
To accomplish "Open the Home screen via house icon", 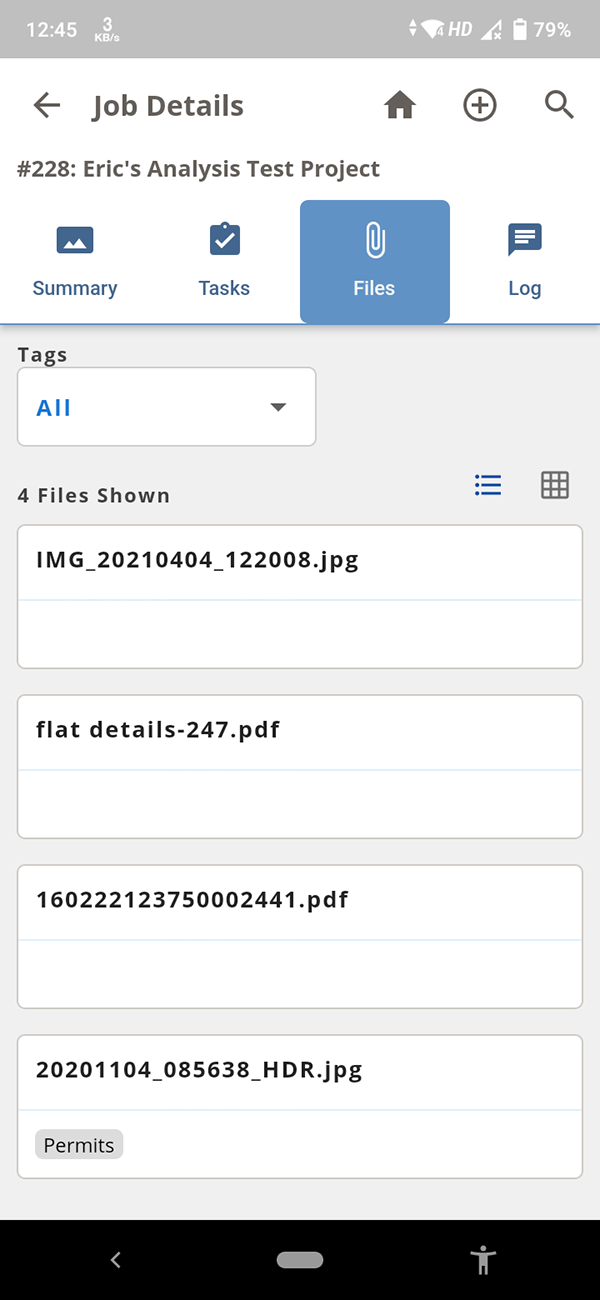I will click(x=399, y=105).
